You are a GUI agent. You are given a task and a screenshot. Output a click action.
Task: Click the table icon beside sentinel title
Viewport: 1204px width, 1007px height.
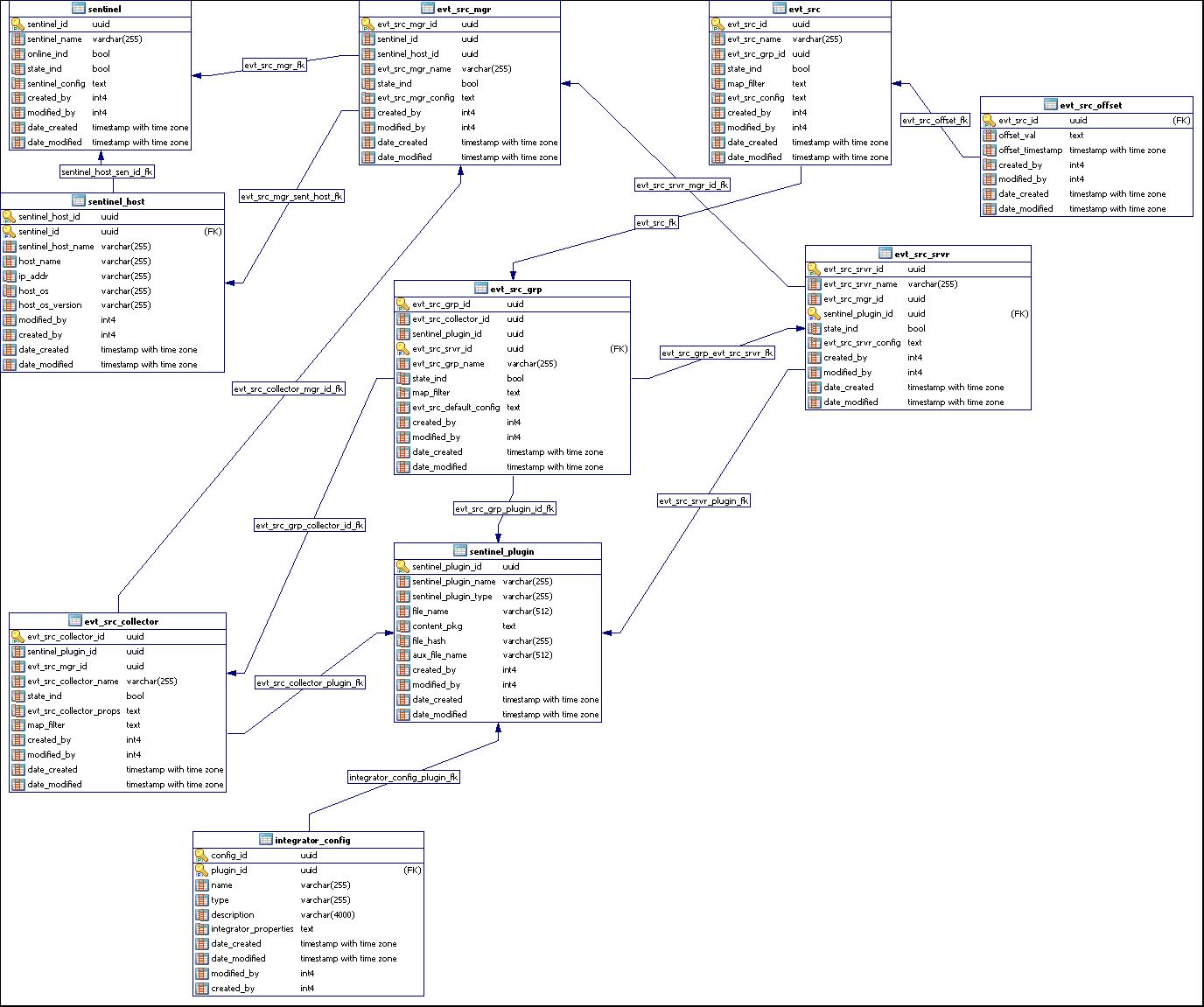pyautogui.click(x=78, y=9)
